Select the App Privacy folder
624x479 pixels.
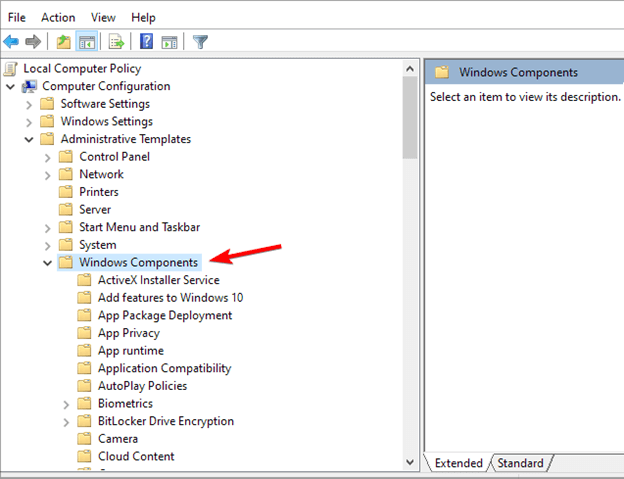tap(128, 333)
